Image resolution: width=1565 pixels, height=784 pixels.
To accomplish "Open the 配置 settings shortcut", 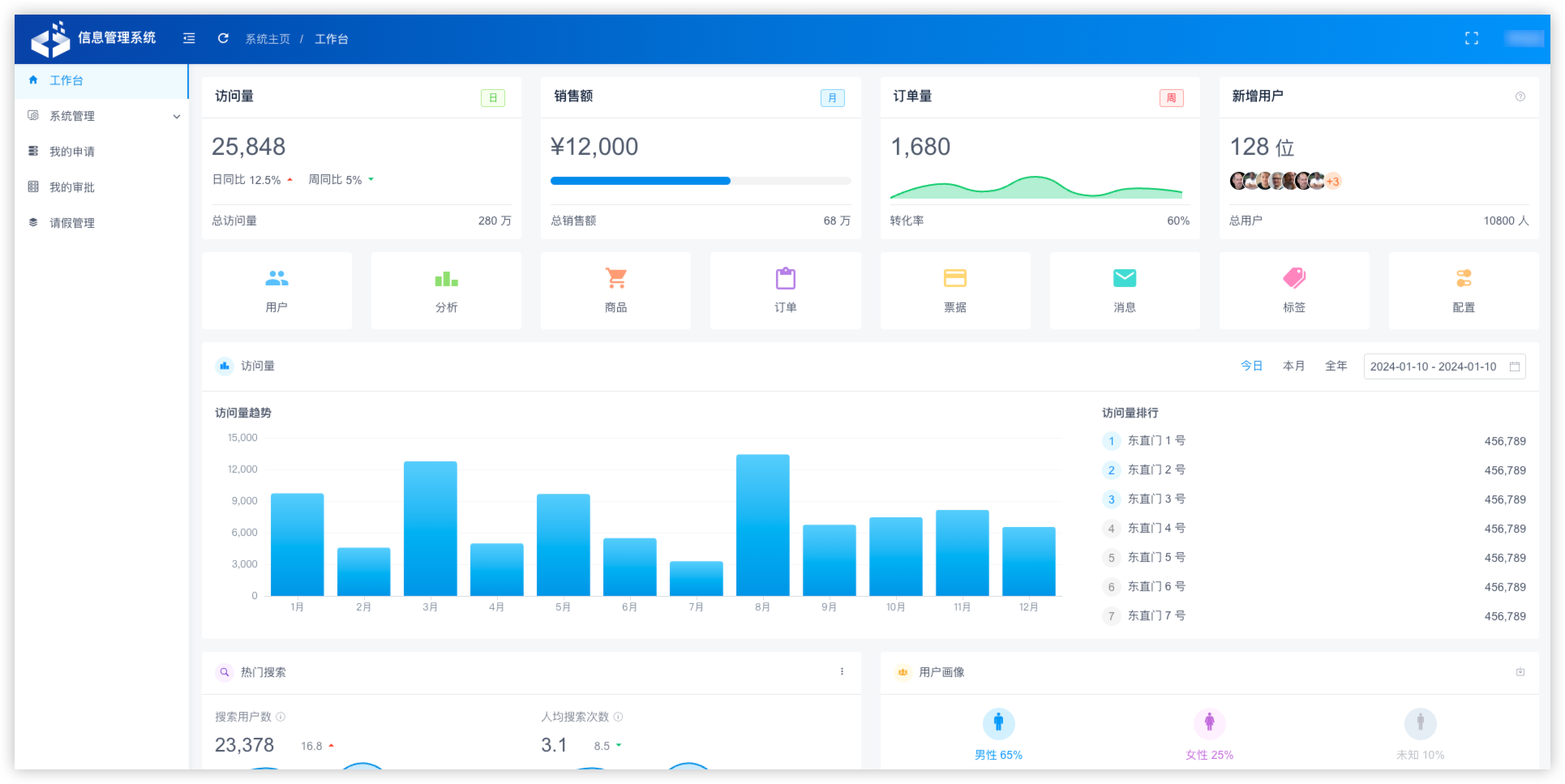I will point(1463,290).
